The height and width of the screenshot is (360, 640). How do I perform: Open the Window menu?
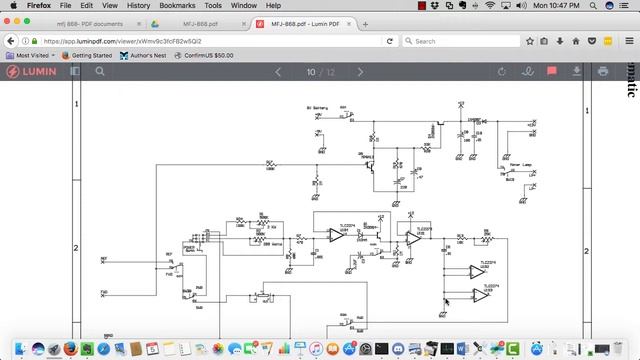pyautogui.click(x=244, y=5)
